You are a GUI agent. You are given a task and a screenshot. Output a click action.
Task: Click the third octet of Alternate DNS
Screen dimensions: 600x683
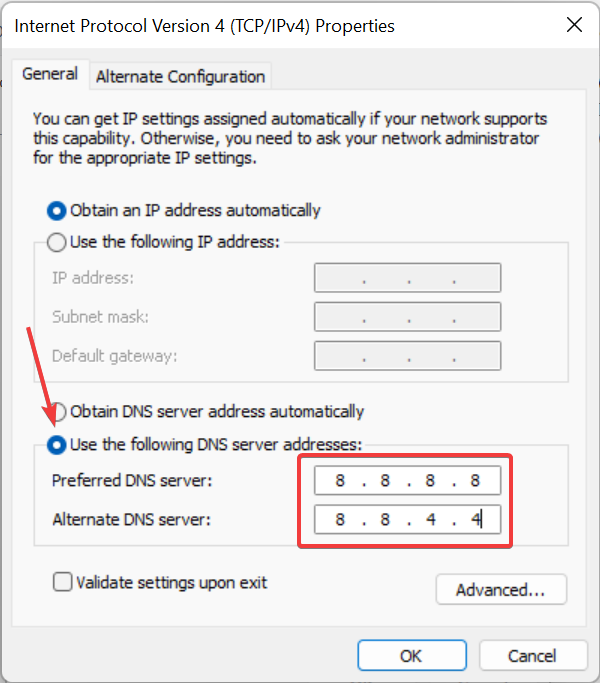[431, 519]
